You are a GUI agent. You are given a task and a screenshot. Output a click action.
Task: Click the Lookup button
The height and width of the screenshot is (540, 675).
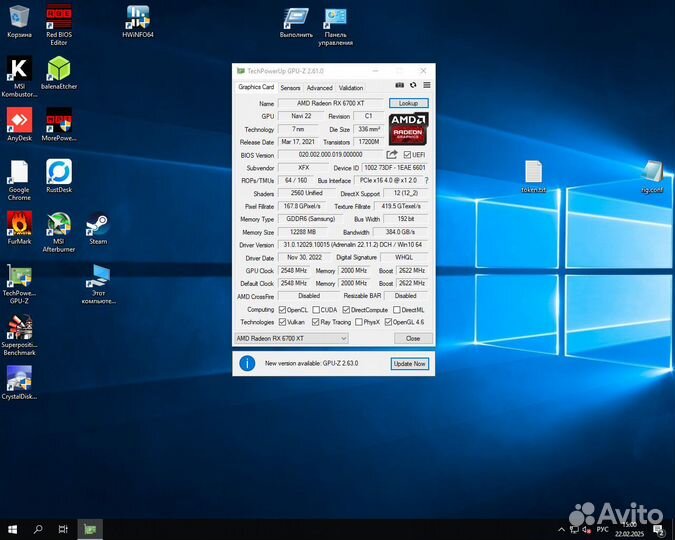409,103
